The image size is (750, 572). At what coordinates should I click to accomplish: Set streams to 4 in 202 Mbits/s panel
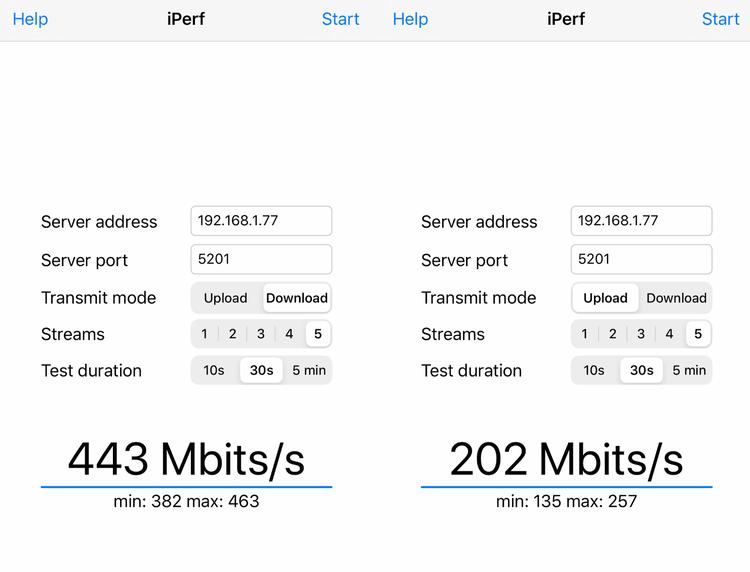tap(669, 334)
